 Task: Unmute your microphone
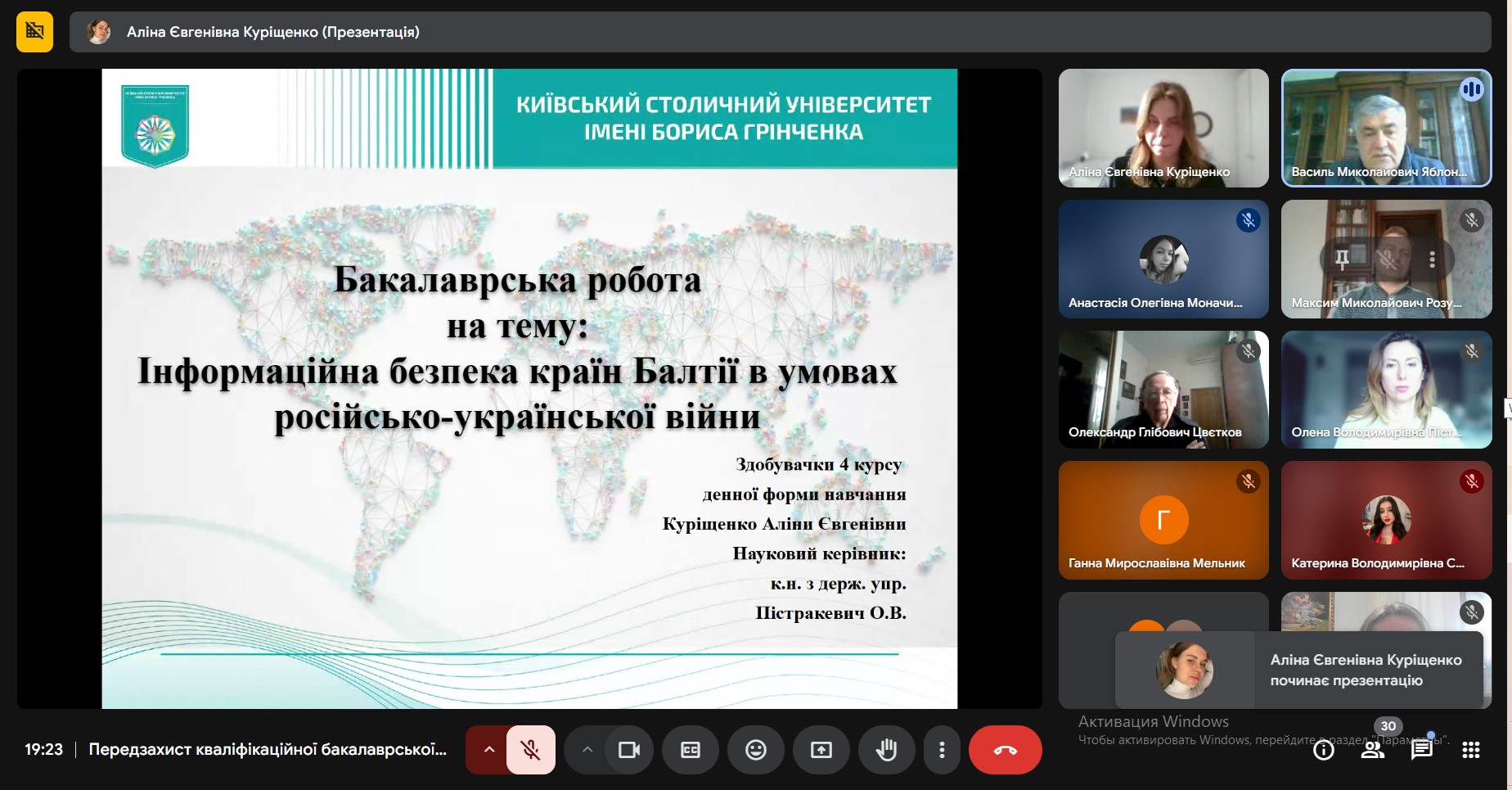tap(530, 750)
